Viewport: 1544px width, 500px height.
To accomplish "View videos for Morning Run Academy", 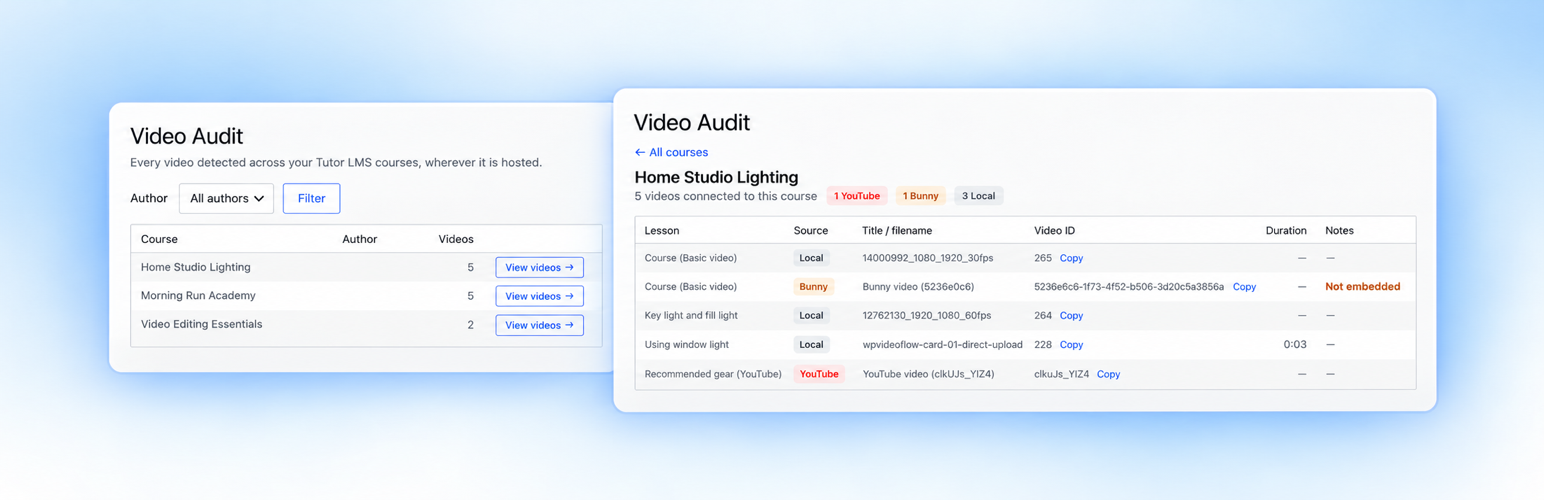I will click(x=539, y=296).
